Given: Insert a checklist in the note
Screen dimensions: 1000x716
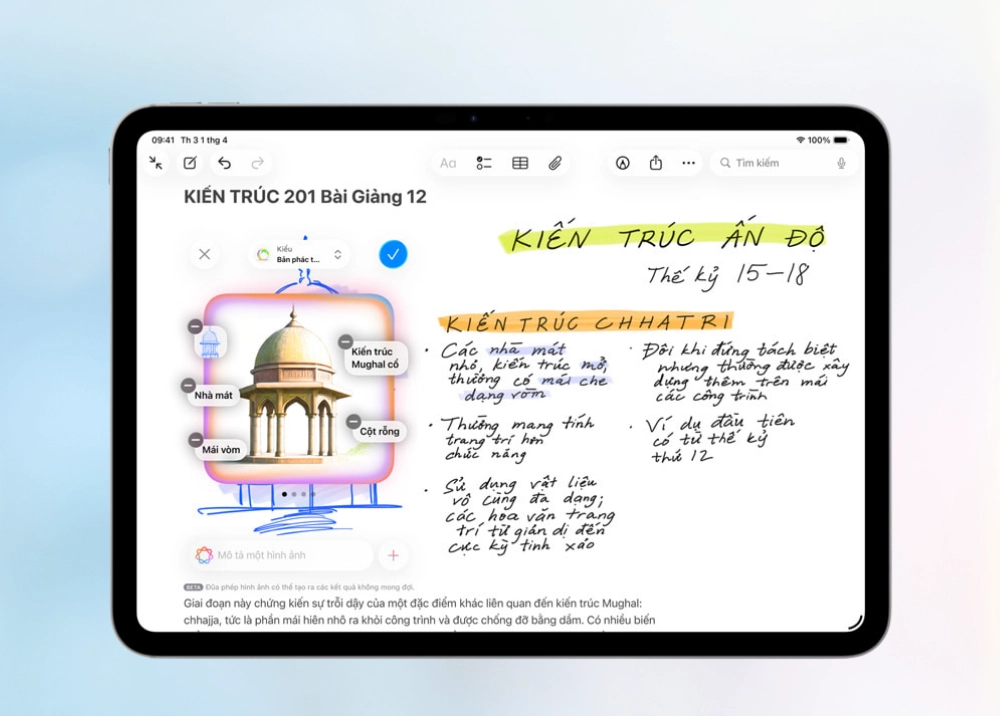Looking at the screenshot, I should (x=484, y=163).
